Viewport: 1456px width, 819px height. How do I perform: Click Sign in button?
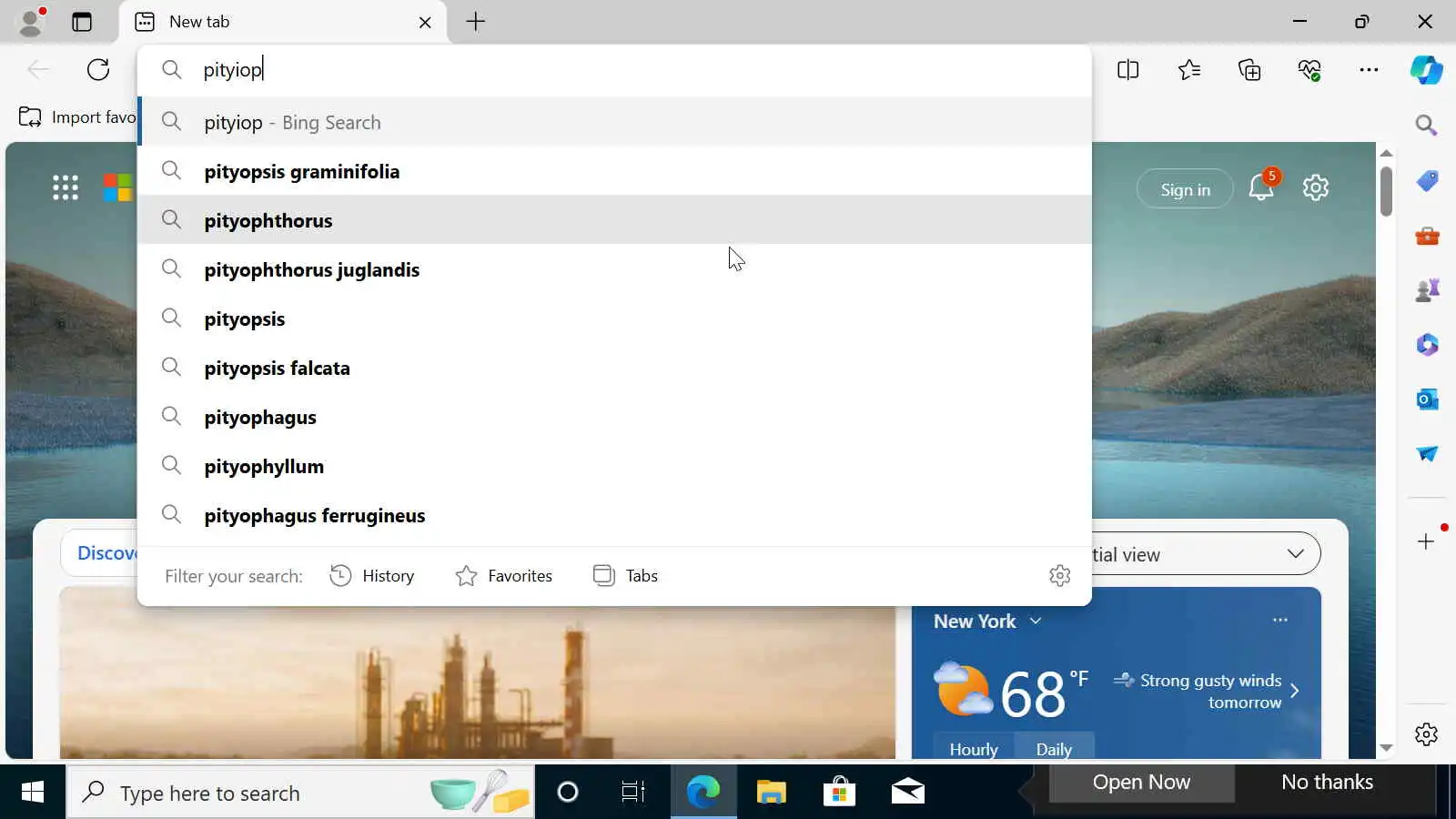(x=1185, y=189)
